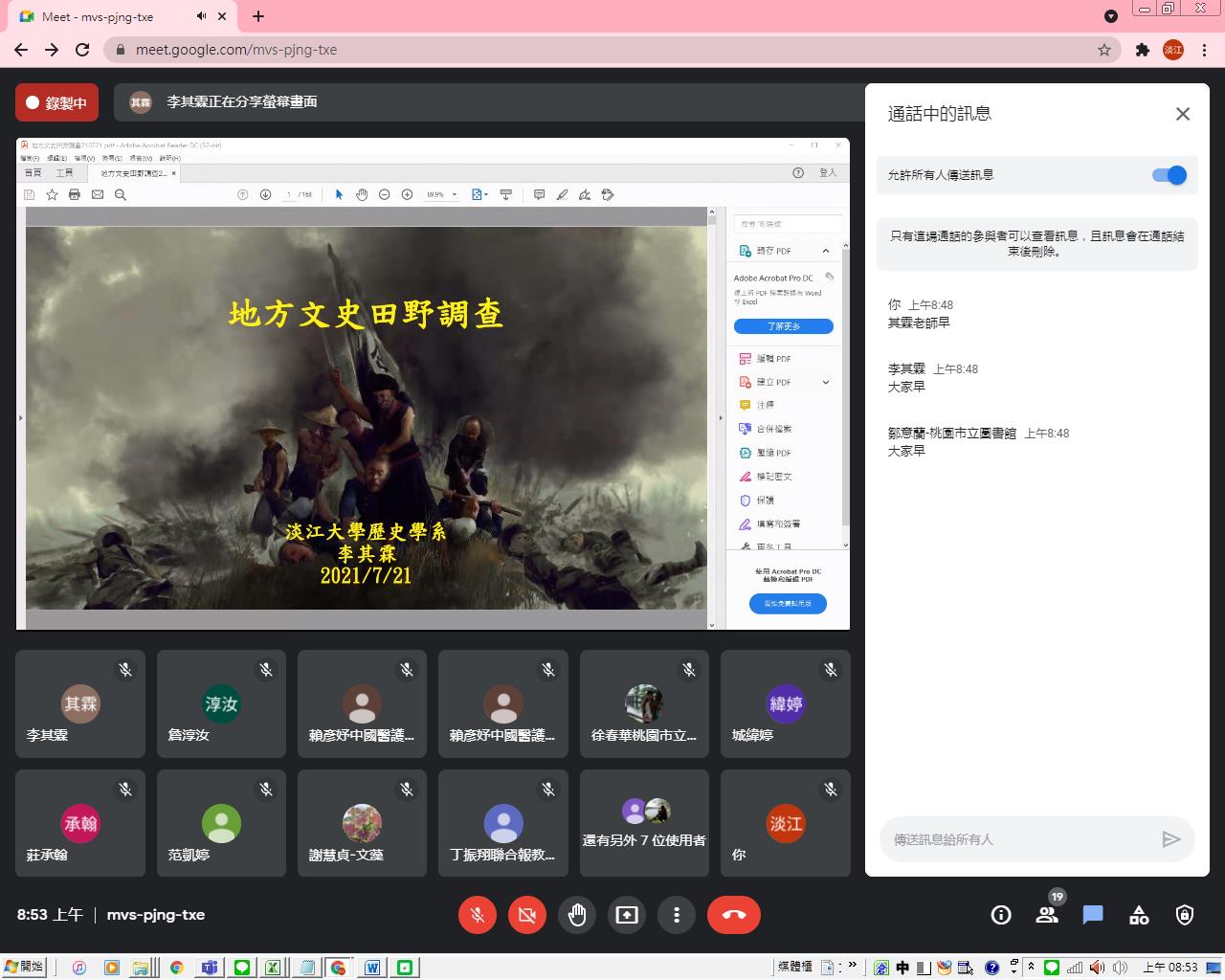Open the activities icon

pos(1139,915)
